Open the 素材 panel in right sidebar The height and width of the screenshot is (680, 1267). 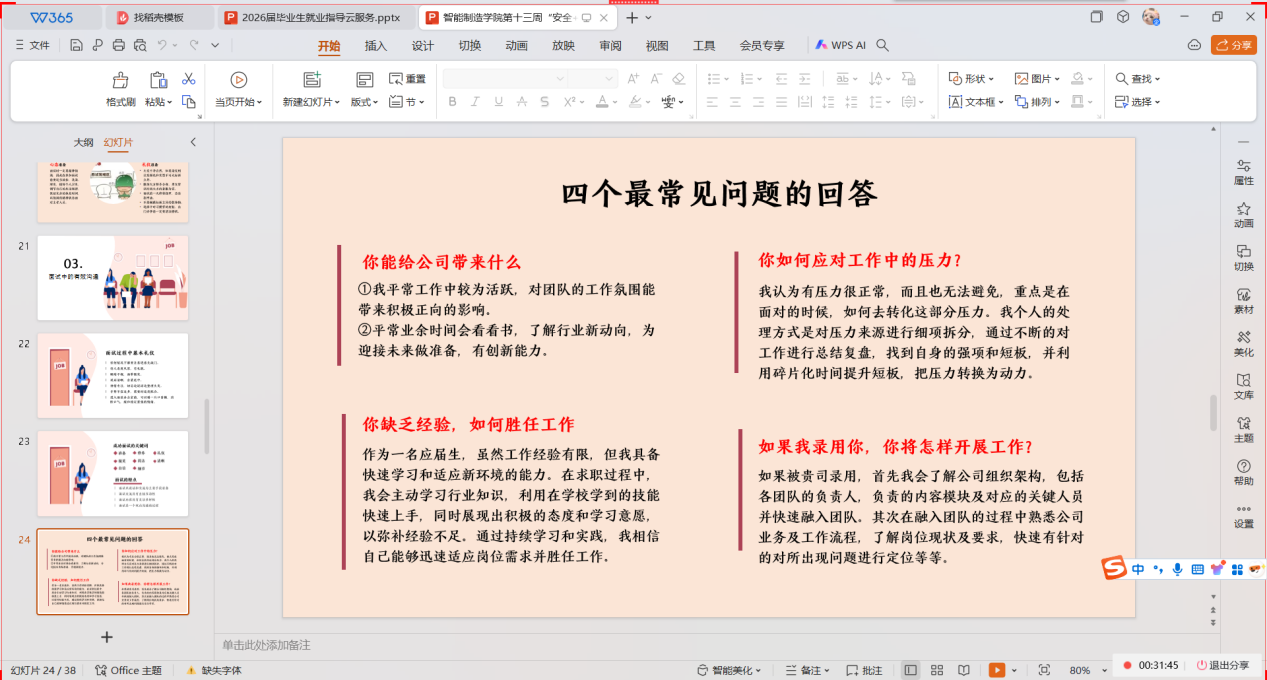(x=1243, y=300)
